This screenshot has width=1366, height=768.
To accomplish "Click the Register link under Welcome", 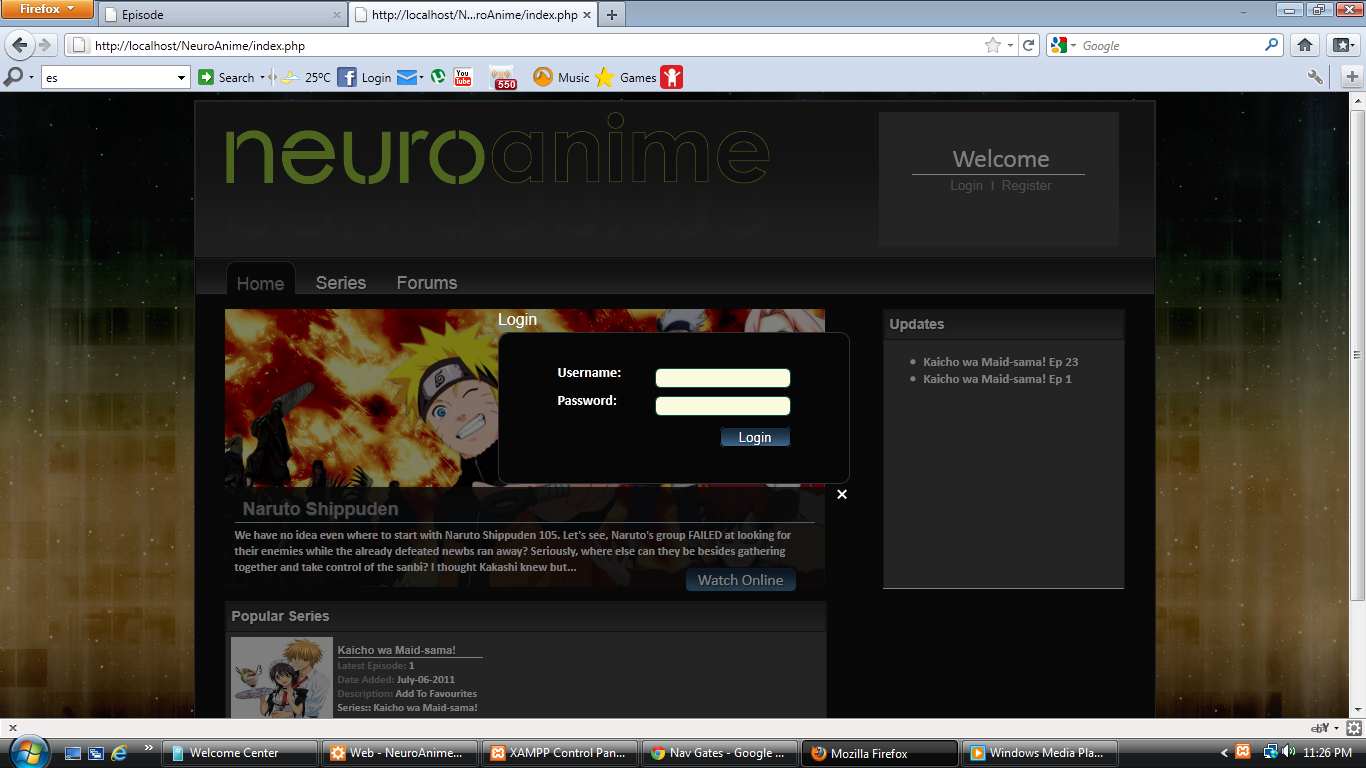I will (1026, 186).
